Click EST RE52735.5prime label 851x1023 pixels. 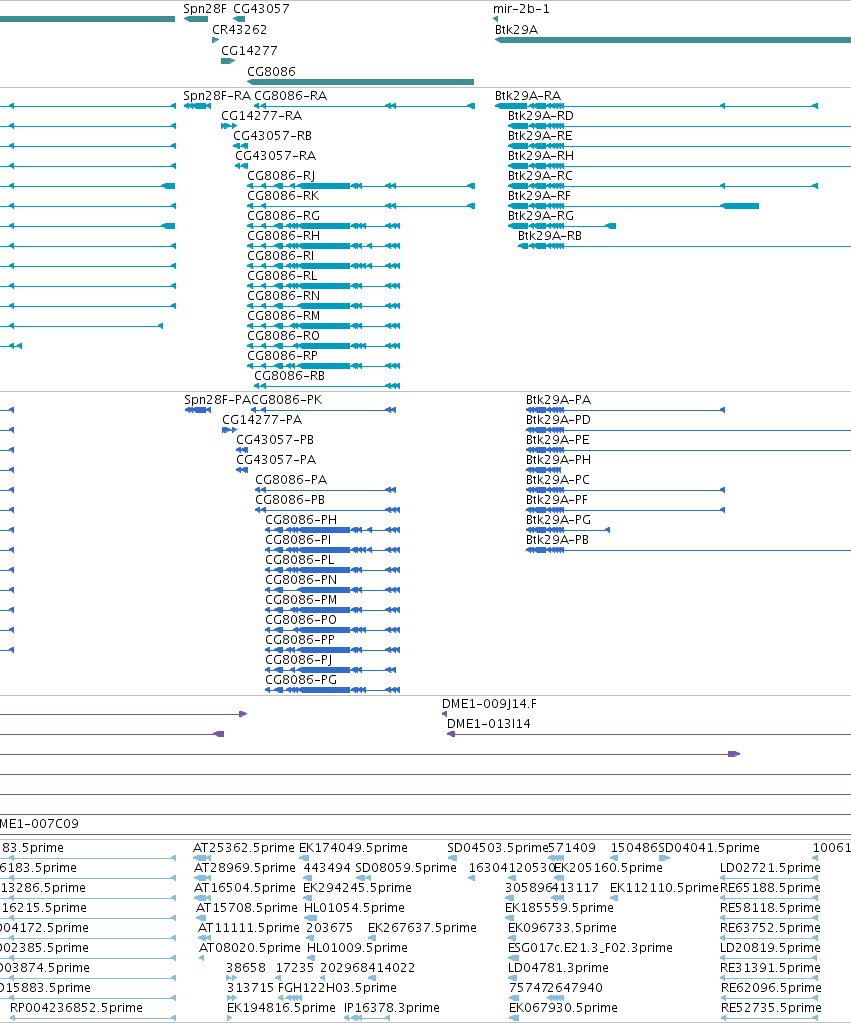(x=771, y=1007)
